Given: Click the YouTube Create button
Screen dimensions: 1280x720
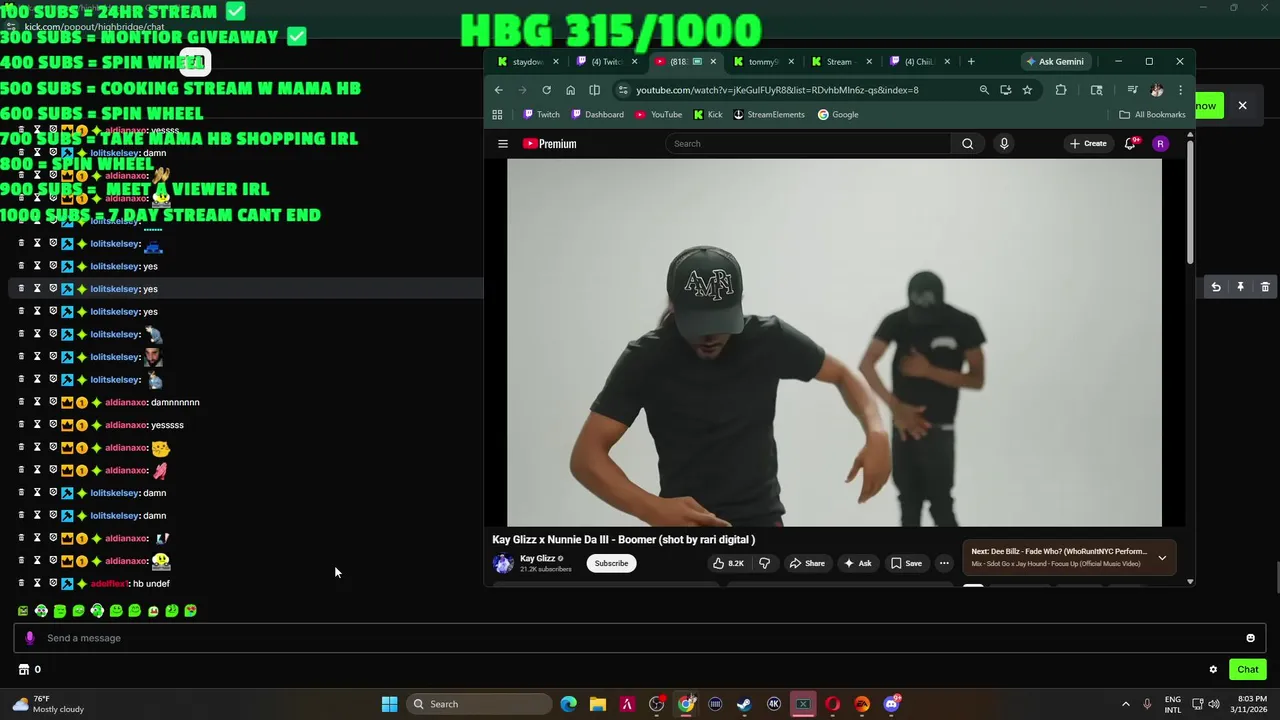Looking at the screenshot, I should 1088,144.
